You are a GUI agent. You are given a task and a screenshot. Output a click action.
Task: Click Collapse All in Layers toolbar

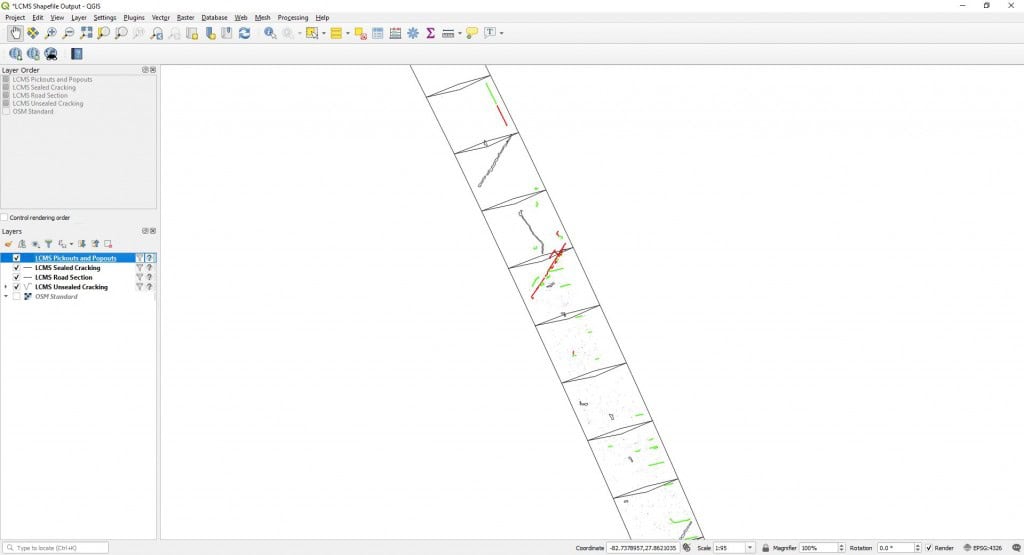coord(95,244)
